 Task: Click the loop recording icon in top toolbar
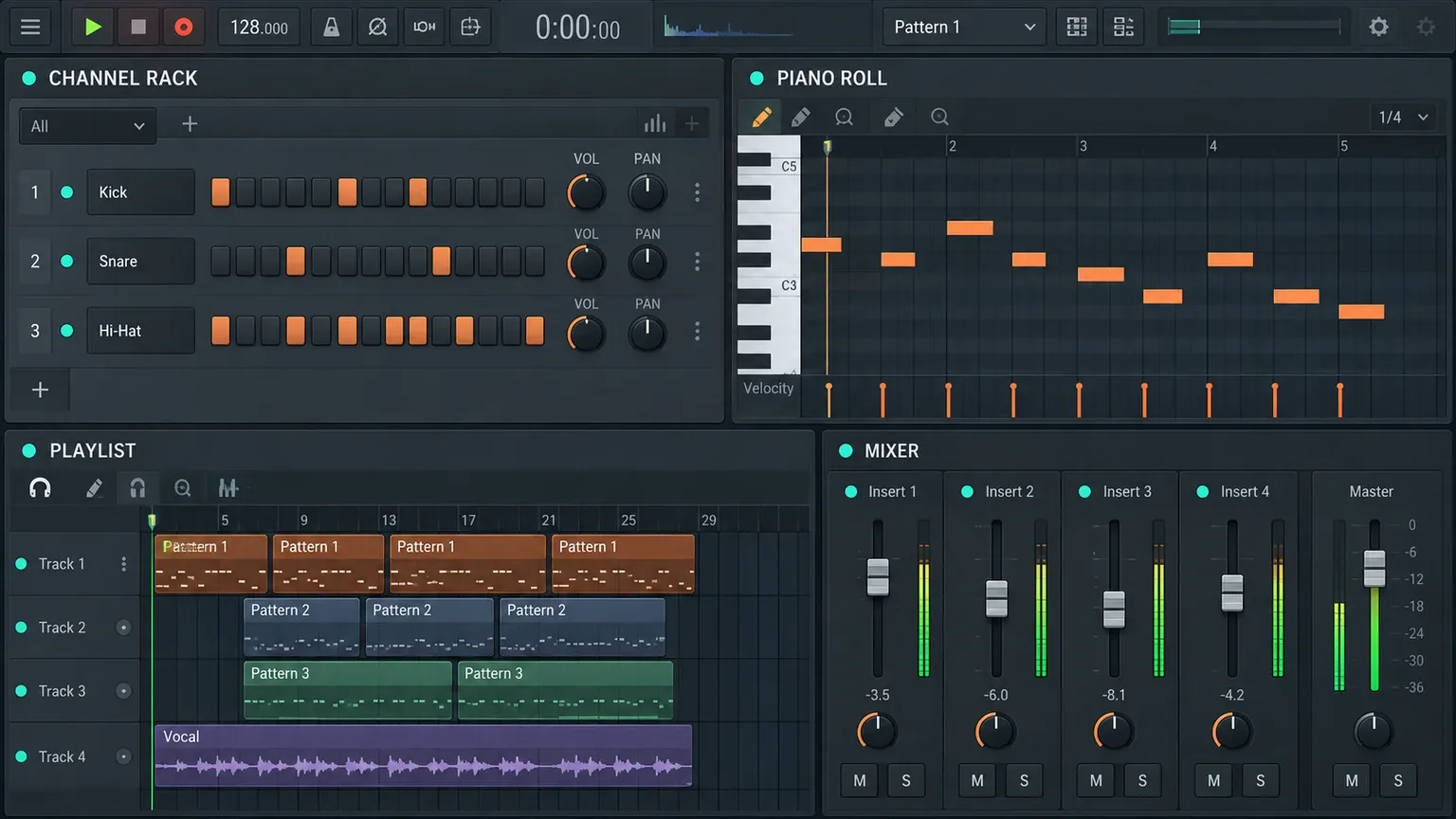(424, 27)
